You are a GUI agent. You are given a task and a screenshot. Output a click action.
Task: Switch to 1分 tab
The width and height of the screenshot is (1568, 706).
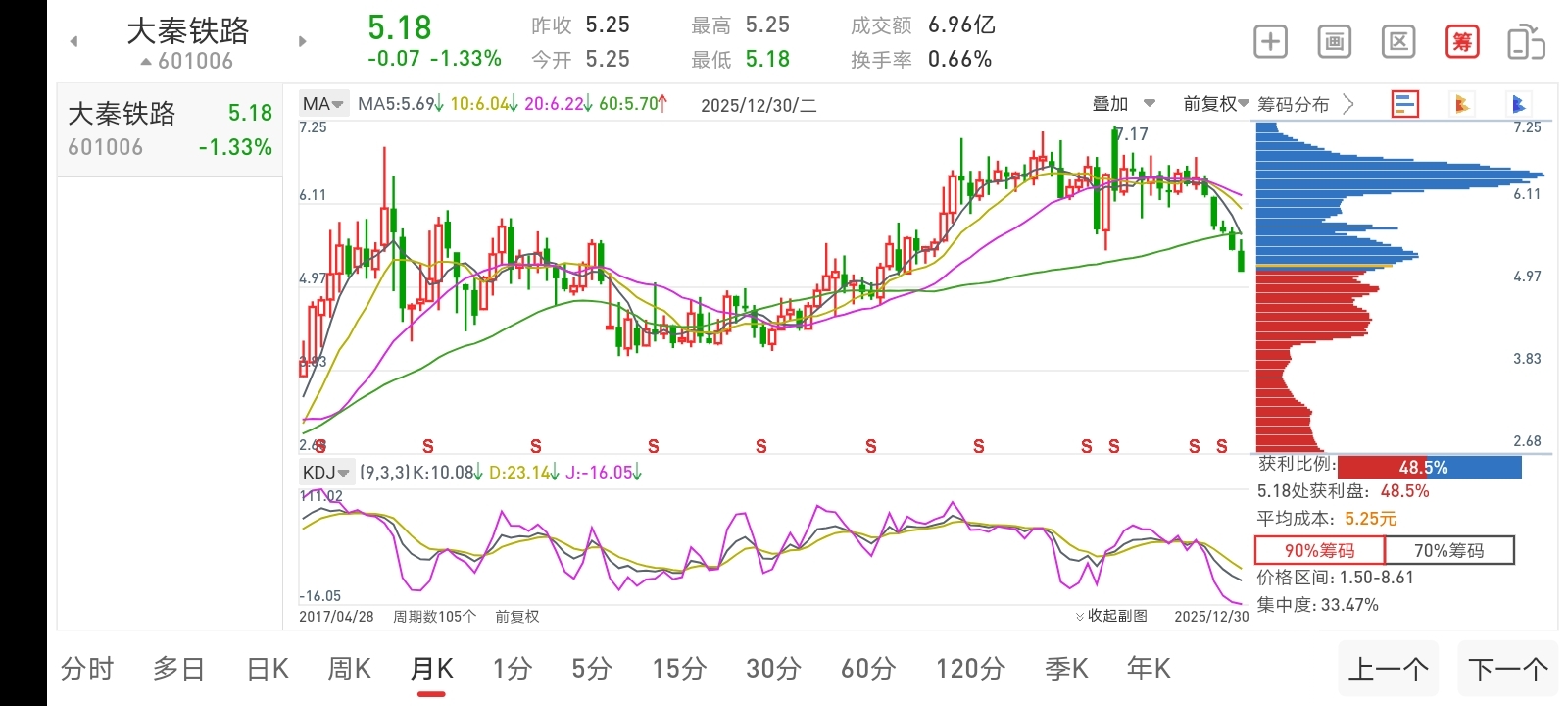(x=512, y=669)
